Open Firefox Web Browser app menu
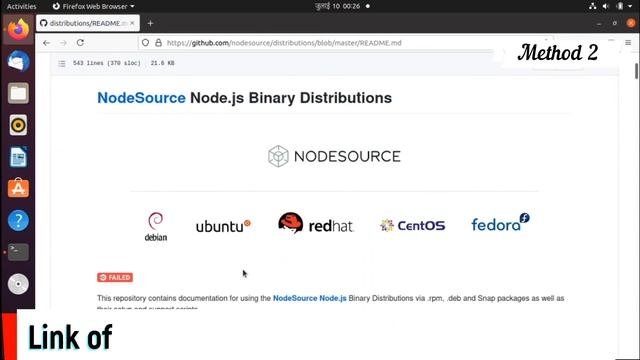 pos(93,6)
